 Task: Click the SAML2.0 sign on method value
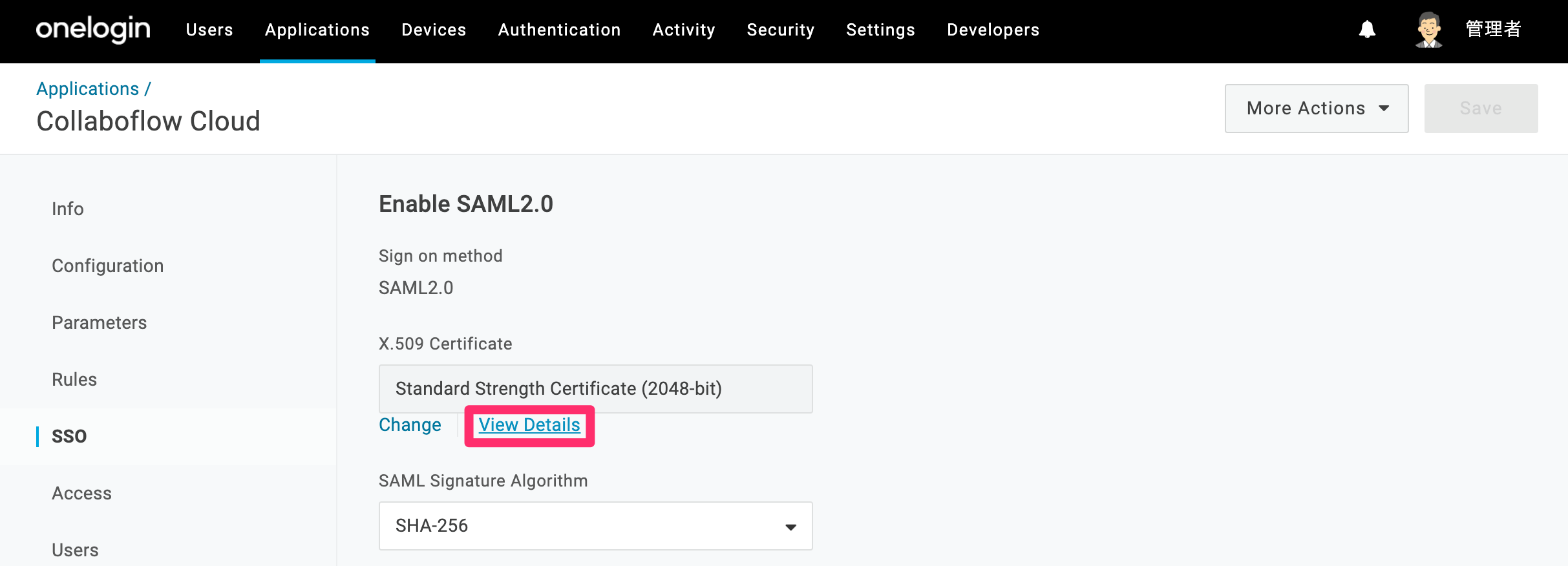(x=416, y=288)
